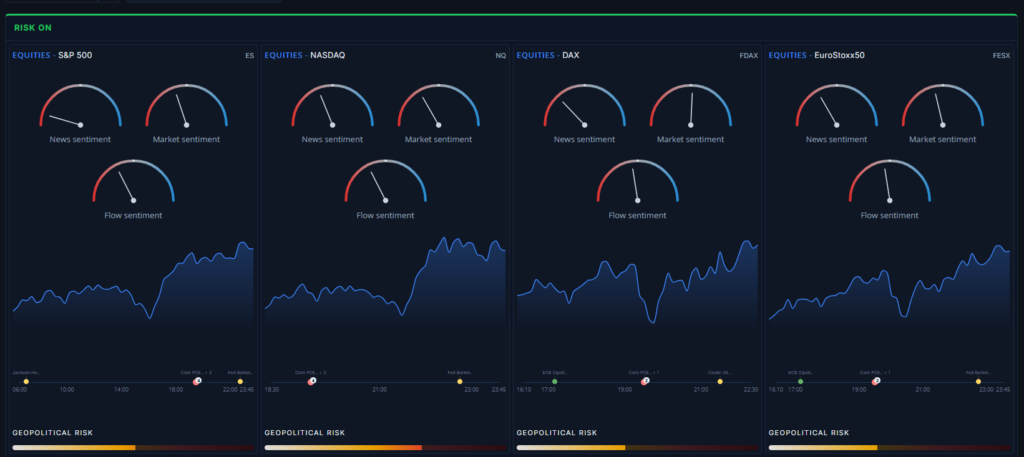Screen dimensions: 1024x457
Task: Click the EuroStoxx50 Flow sentiment gauge
Action: 889,181
